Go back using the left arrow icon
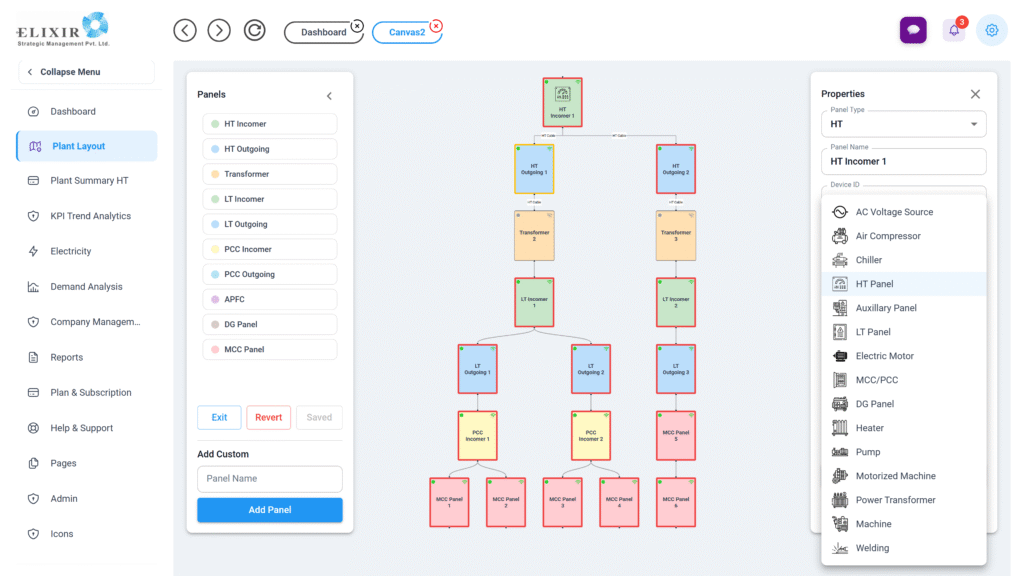 (x=185, y=30)
